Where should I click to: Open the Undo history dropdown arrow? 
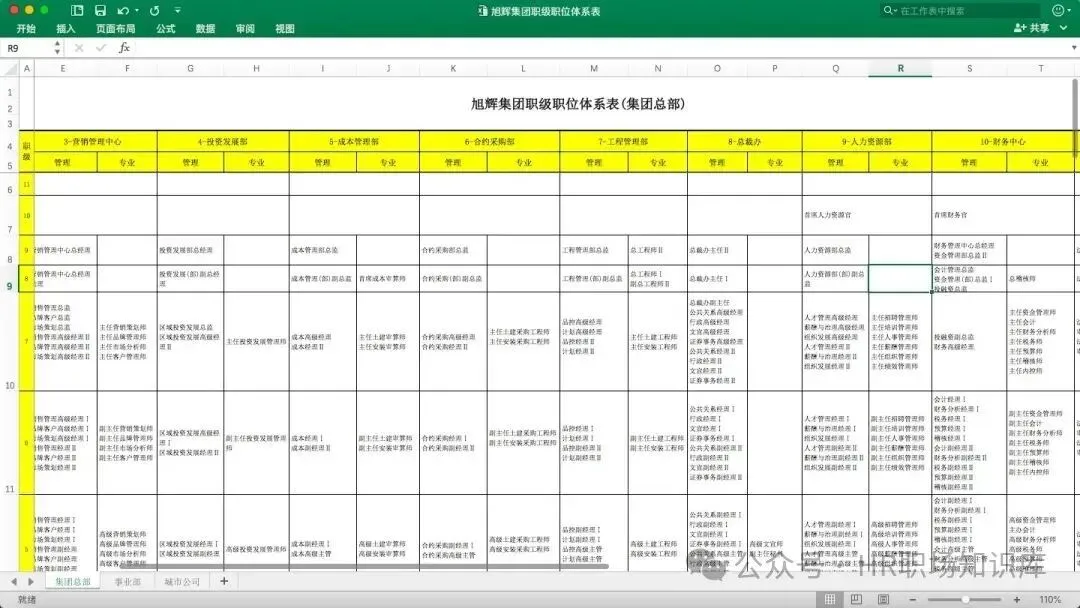point(136,10)
